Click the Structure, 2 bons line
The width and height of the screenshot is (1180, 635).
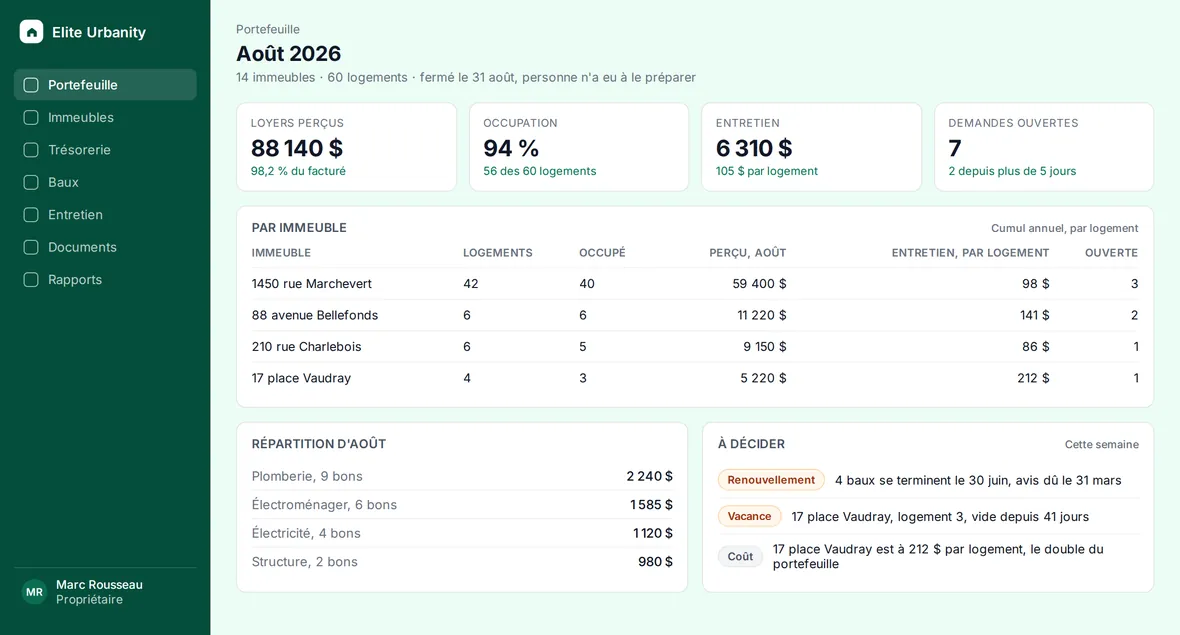pos(462,562)
